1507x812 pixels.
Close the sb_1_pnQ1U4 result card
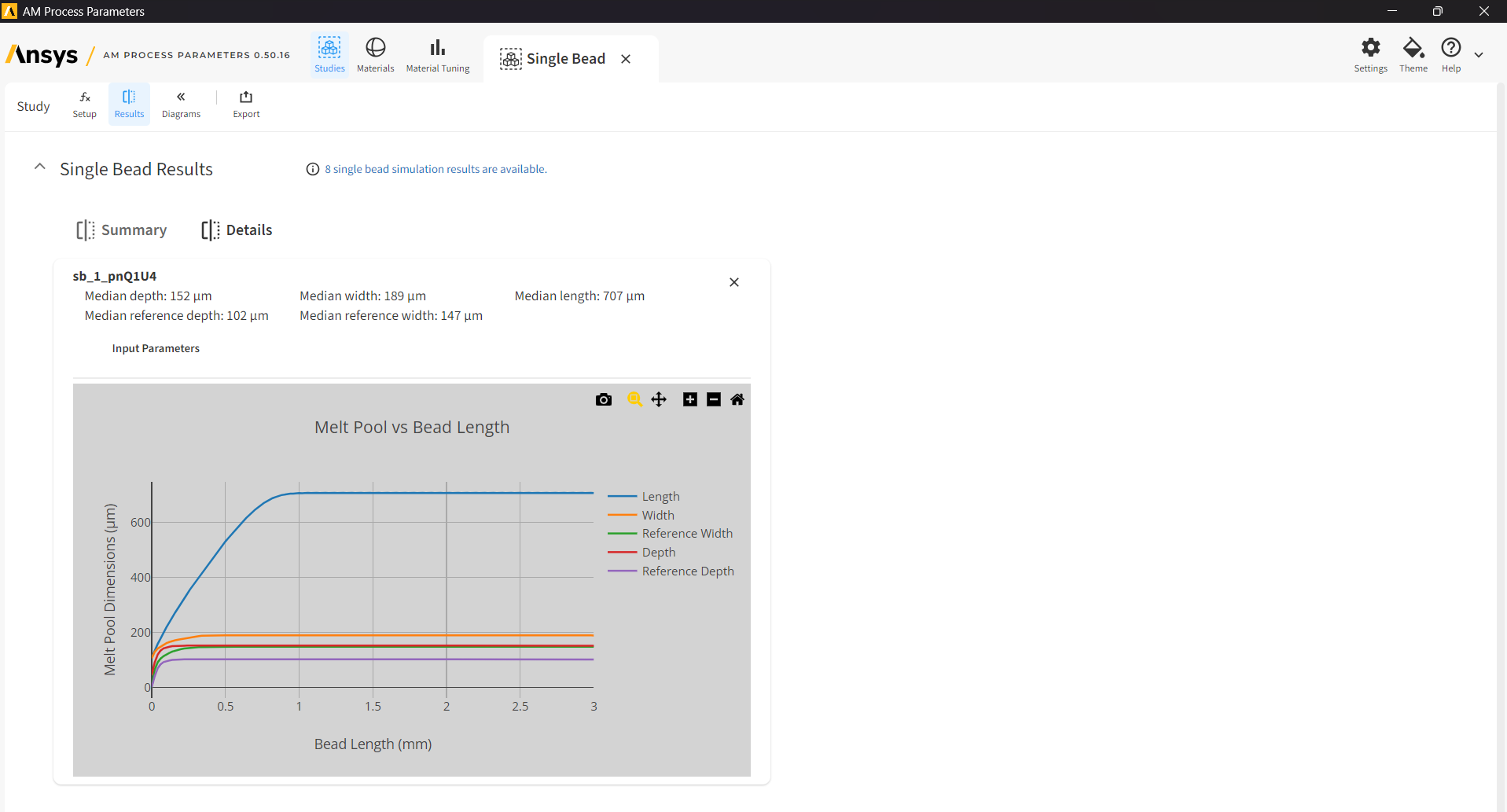click(734, 282)
